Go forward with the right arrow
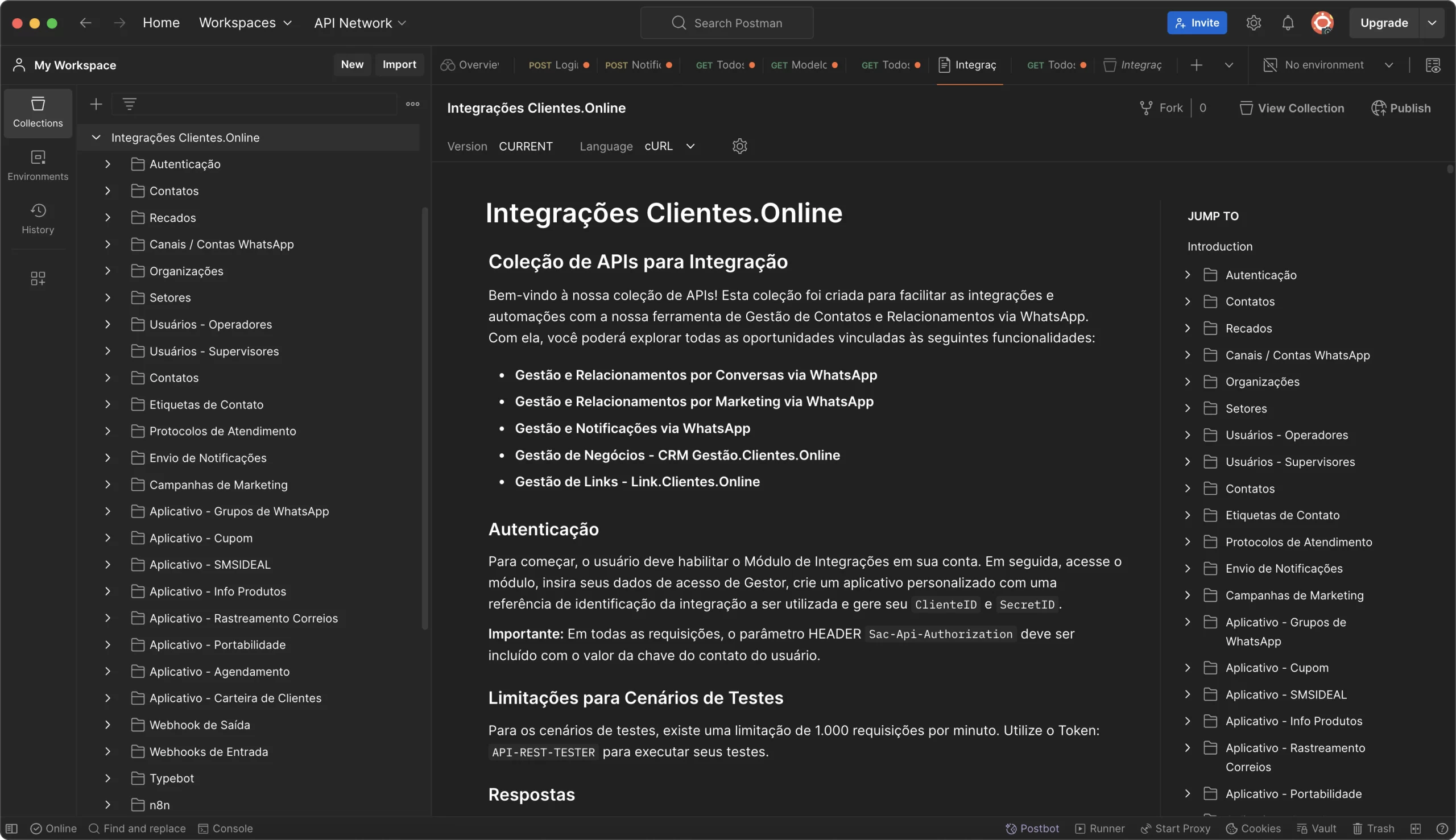Screen dimensions: 1456x840 click(119, 23)
